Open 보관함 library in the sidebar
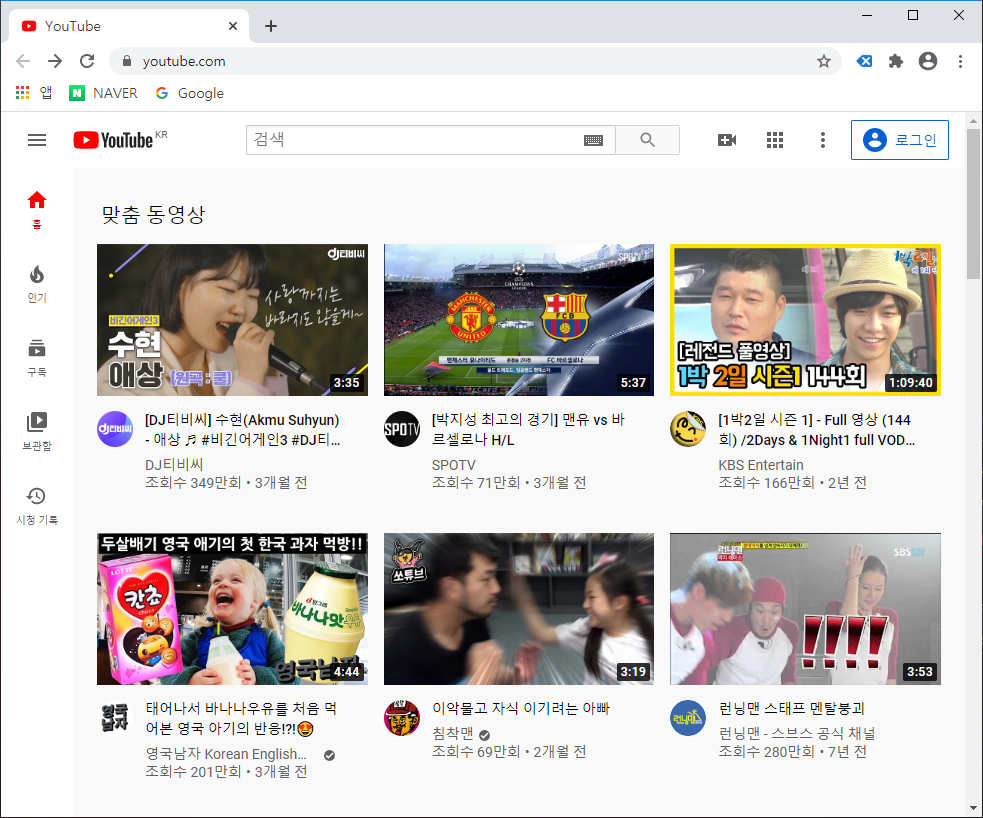The width and height of the screenshot is (983, 818). pos(37,432)
